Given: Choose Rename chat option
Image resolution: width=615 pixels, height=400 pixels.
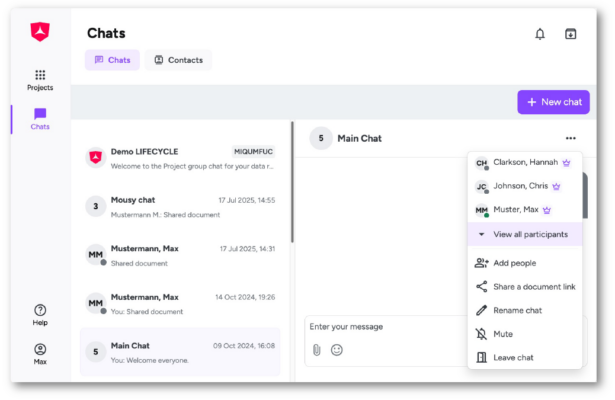Looking at the screenshot, I should pyautogui.click(x=517, y=310).
